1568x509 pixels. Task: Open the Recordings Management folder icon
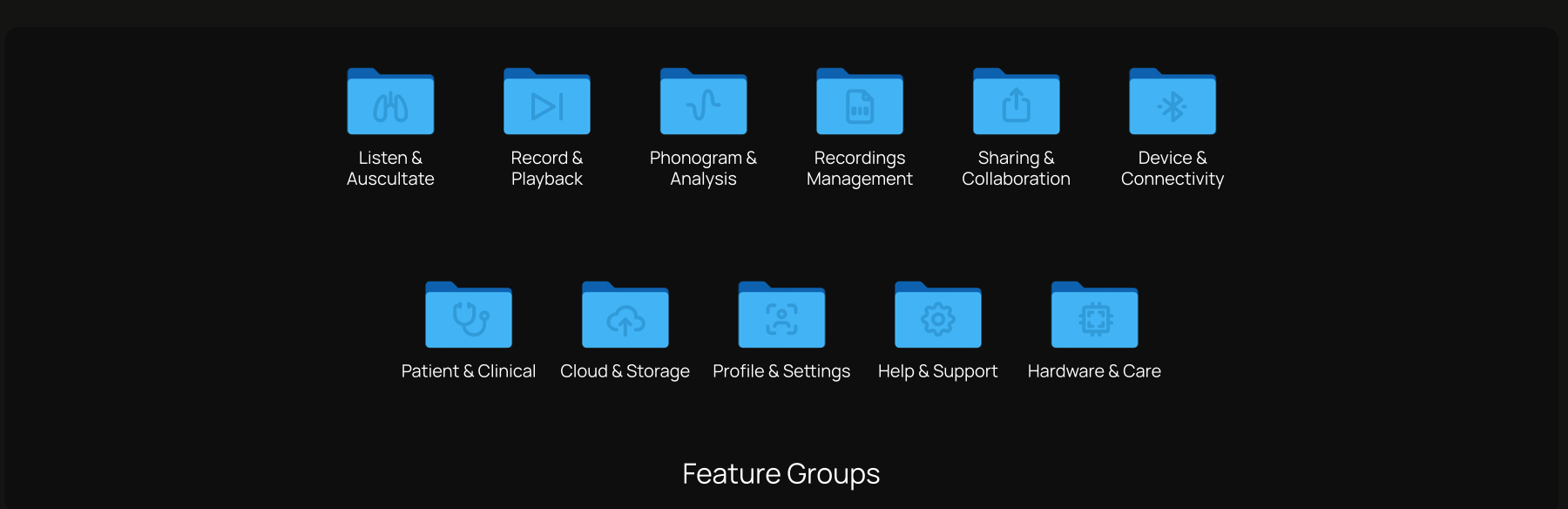click(860, 101)
